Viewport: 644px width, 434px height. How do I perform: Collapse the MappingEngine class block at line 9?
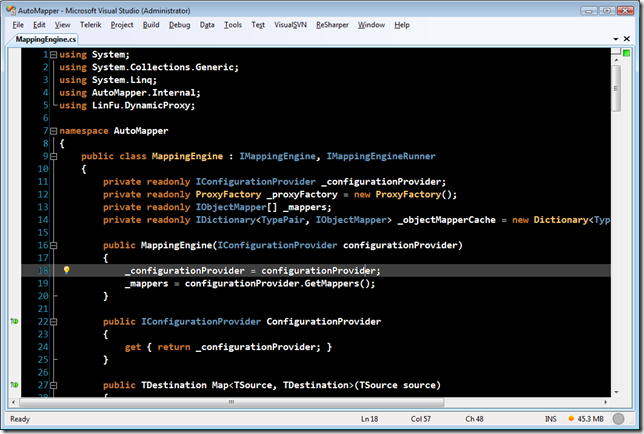click(53, 156)
